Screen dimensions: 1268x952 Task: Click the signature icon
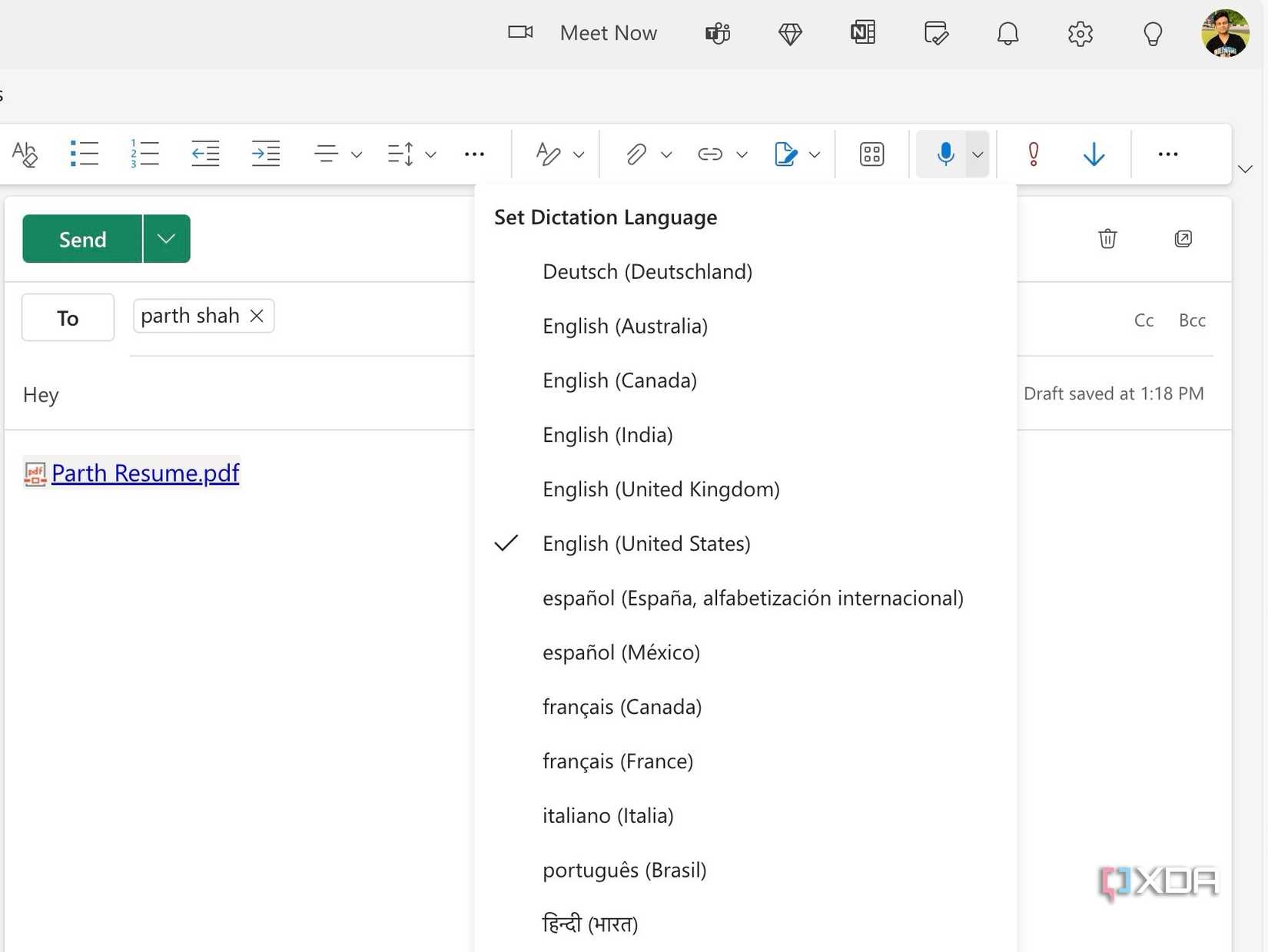pos(785,154)
